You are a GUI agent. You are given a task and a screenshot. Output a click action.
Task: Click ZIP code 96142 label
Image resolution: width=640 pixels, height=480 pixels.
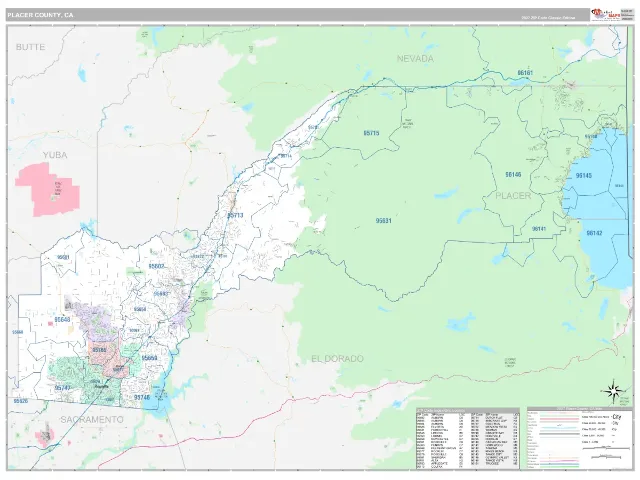(594, 233)
